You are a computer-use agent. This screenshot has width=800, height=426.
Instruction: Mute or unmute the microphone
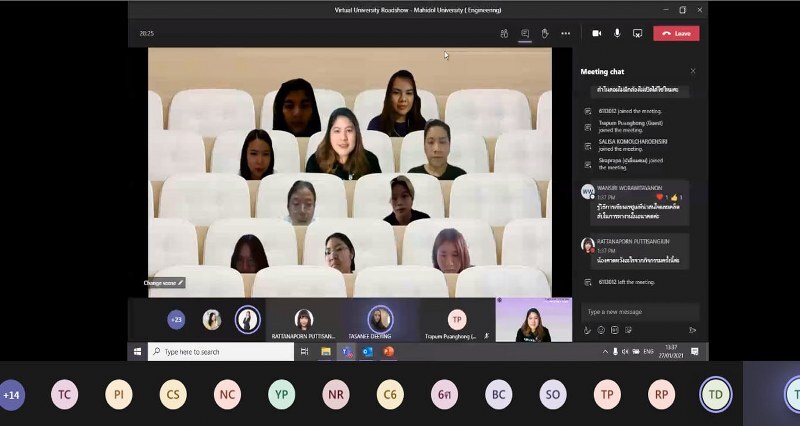click(x=617, y=33)
